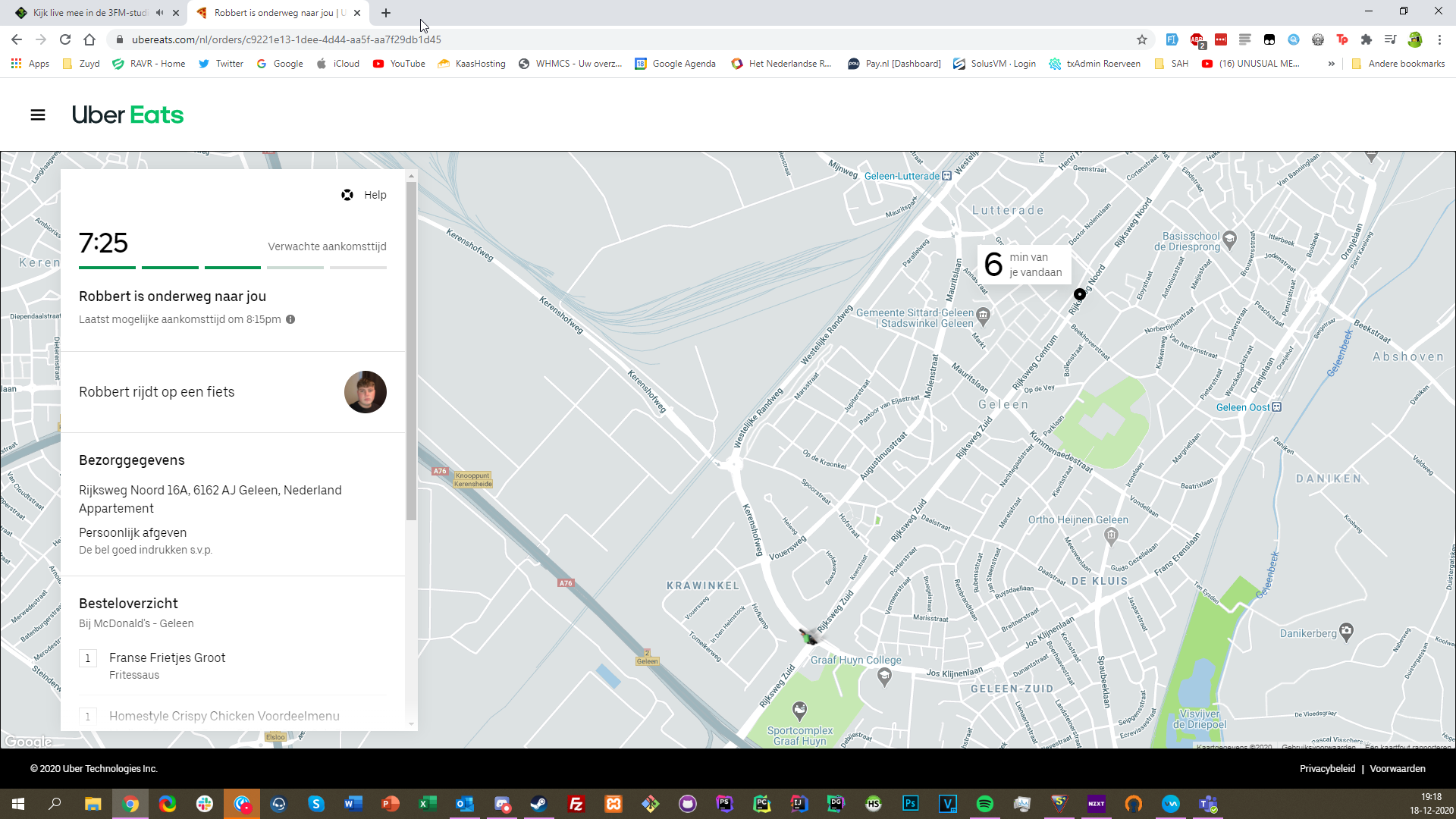Open a new browser tab

pos(386,13)
